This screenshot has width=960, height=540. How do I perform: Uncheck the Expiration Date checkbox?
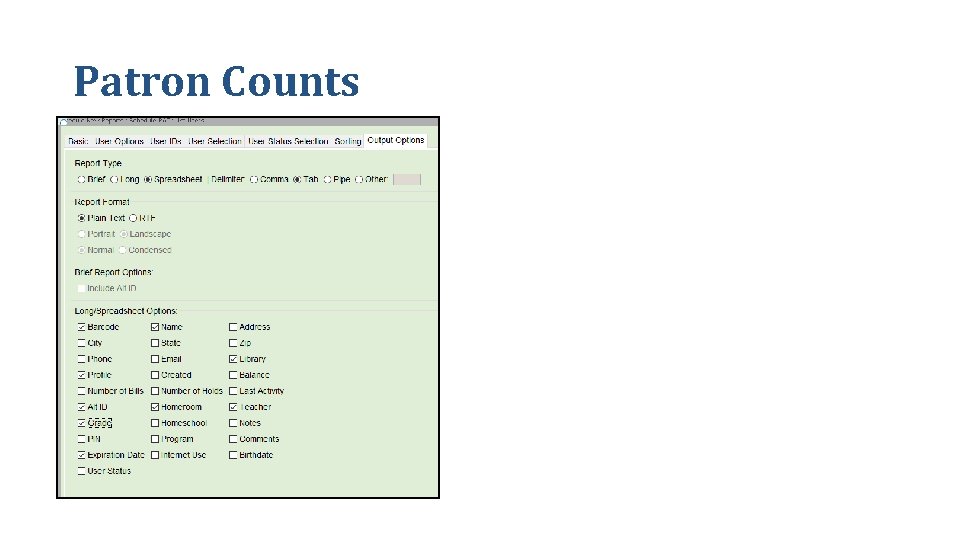(81, 455)
